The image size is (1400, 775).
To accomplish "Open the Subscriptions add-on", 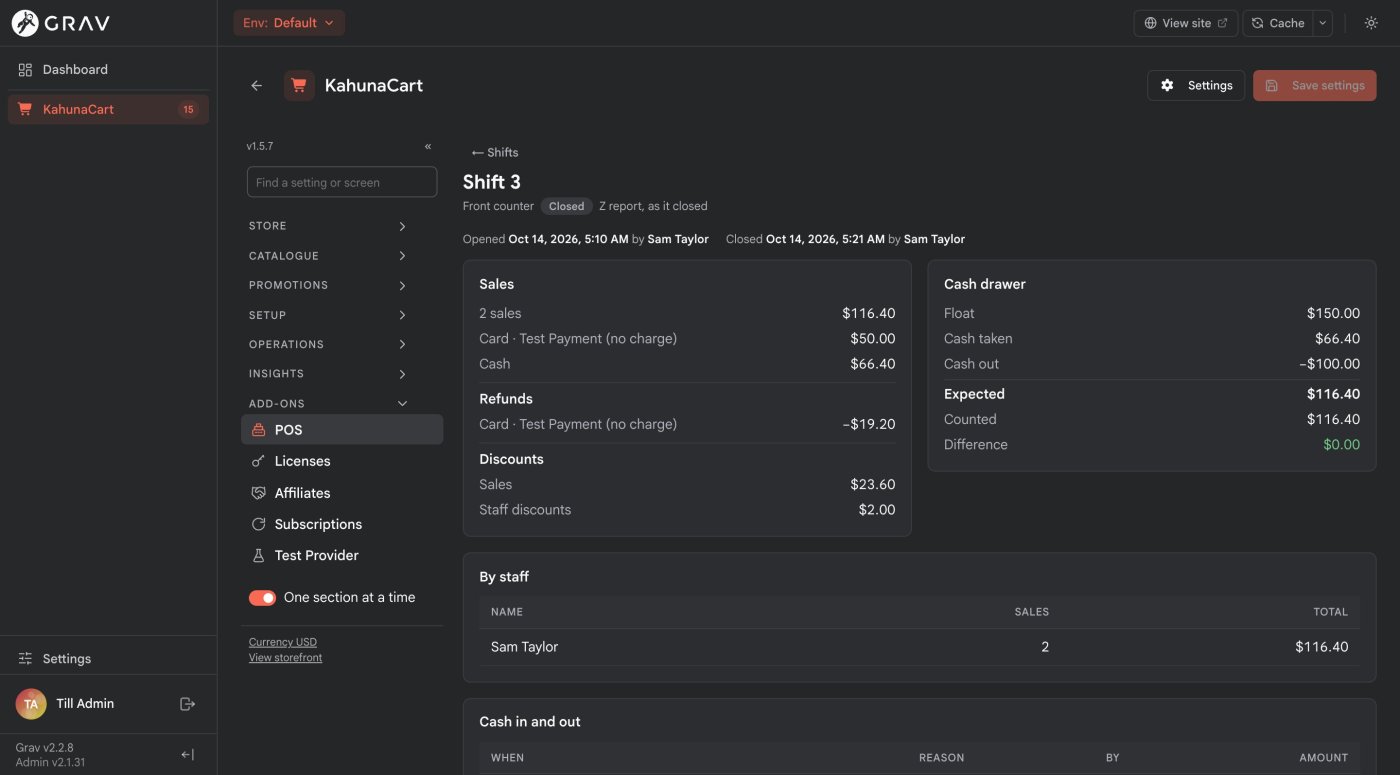I will click(x=342, y=524).
